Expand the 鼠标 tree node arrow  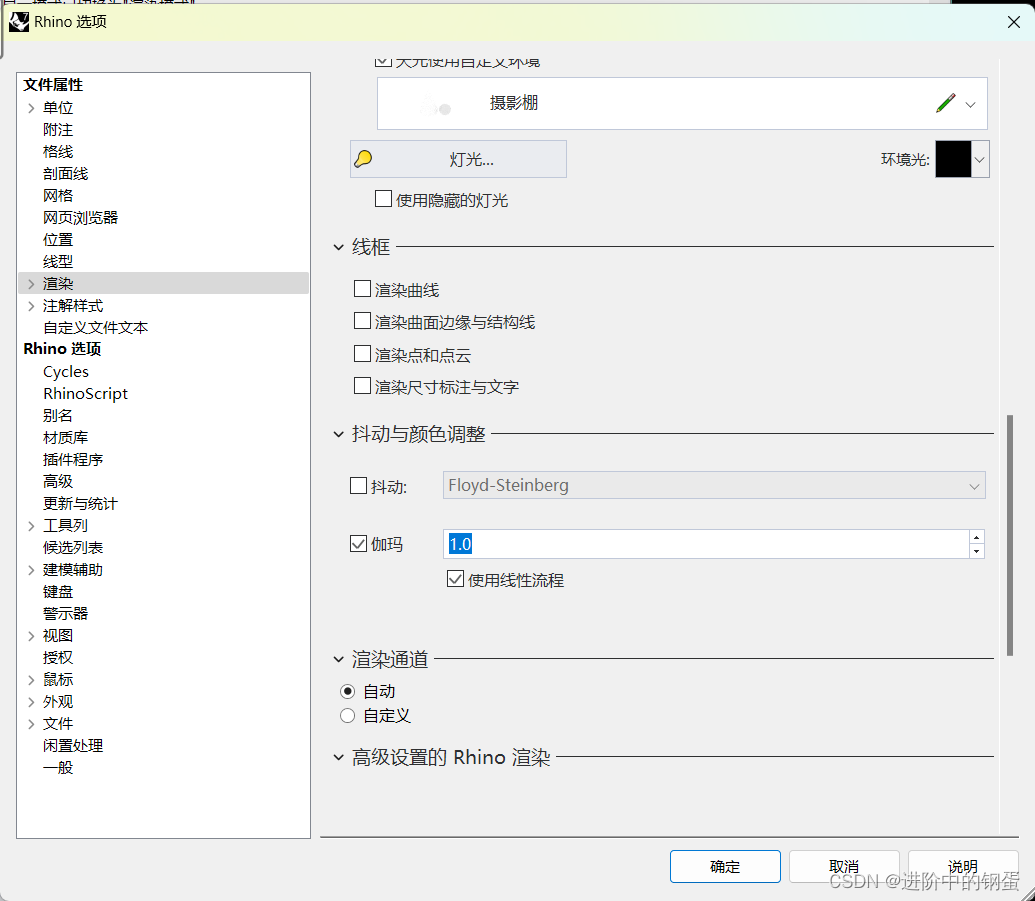[x=31, y=680]
